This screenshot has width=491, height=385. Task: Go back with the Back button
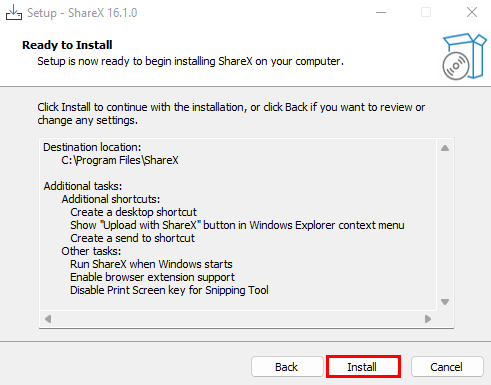(287, 367)
